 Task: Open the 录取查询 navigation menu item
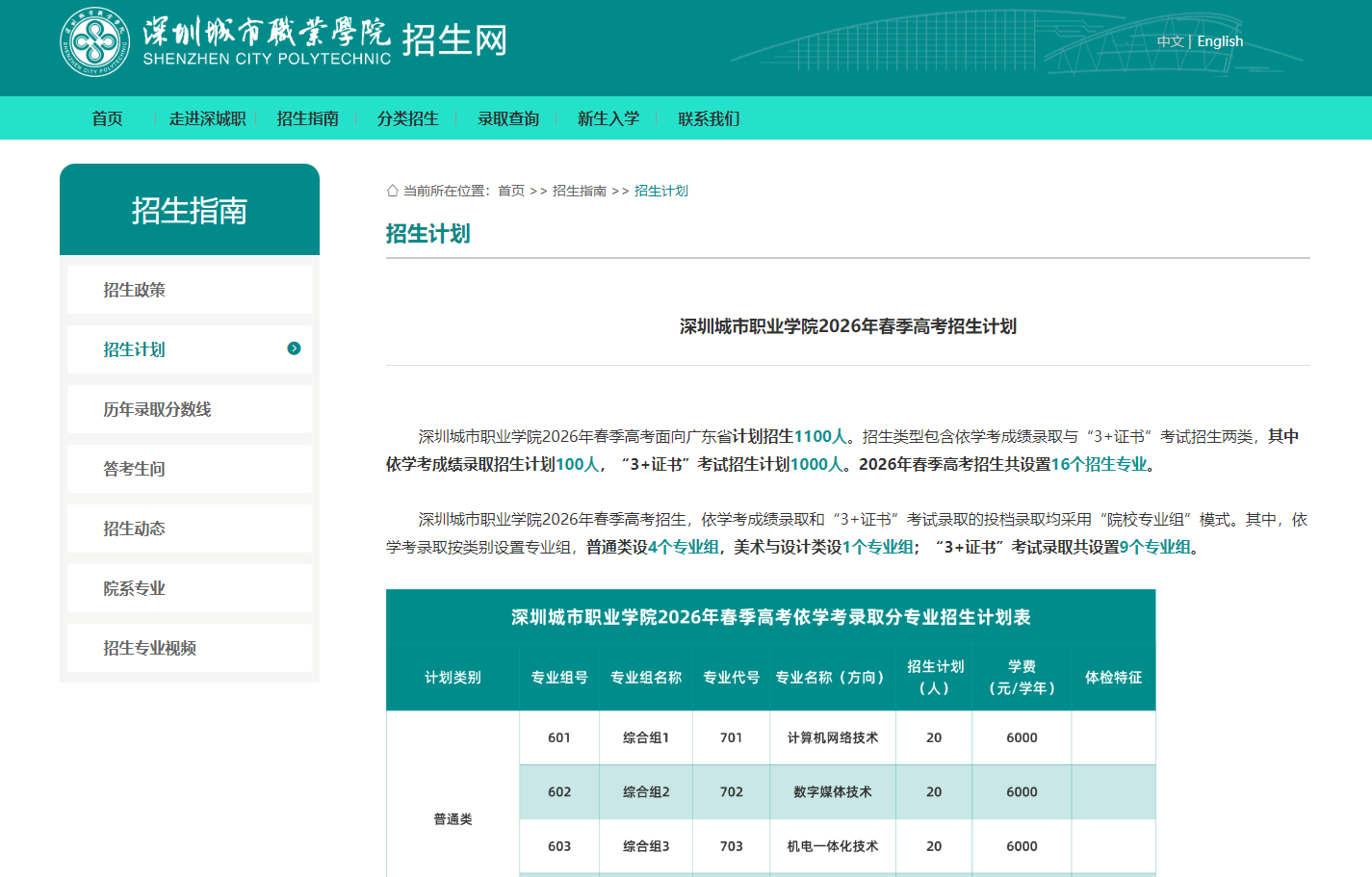507,117
